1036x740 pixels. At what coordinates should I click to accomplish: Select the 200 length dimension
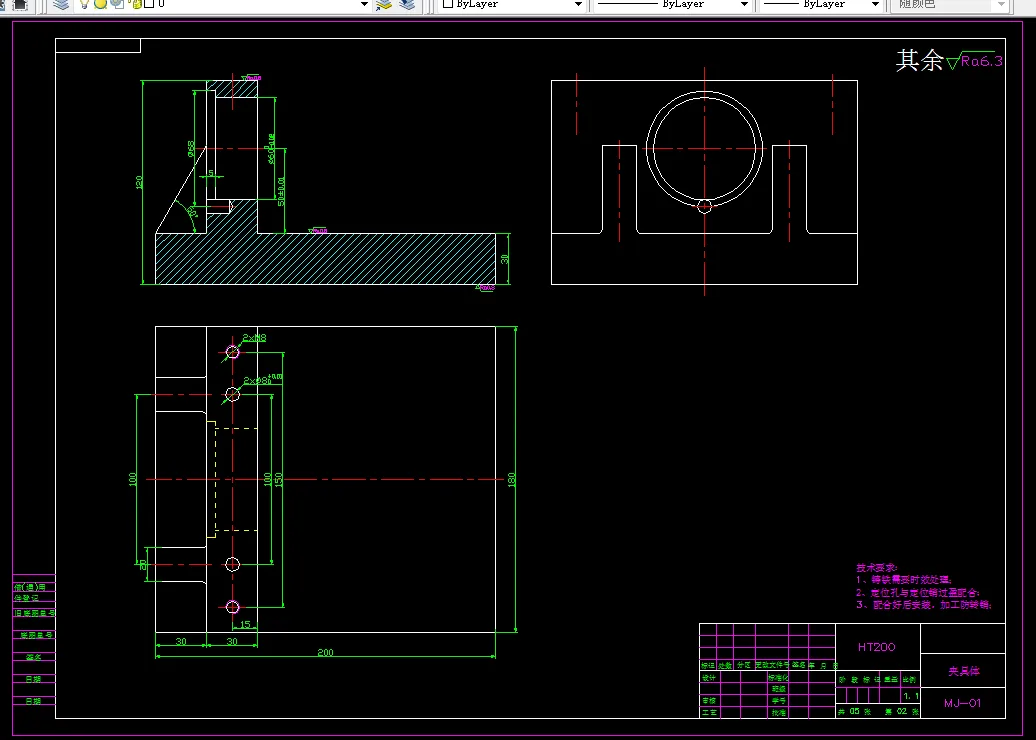(x=325, y=652)
